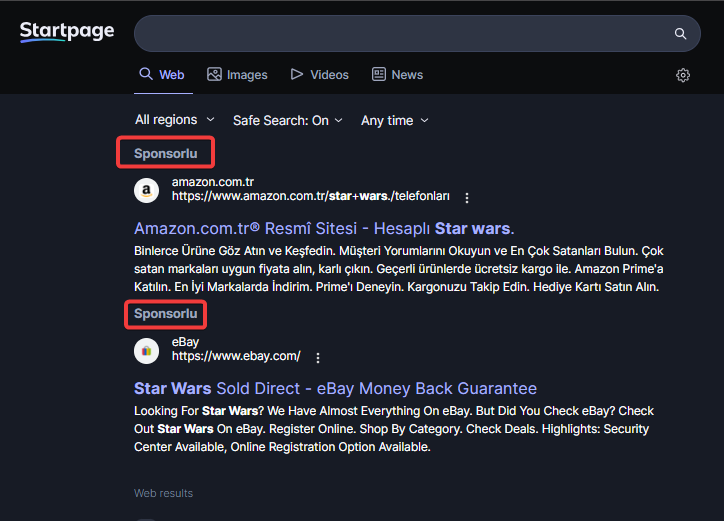Switch to the News tab
This screenshot has width=724, height=521.
pyautogui.click(x=398, y=74)
